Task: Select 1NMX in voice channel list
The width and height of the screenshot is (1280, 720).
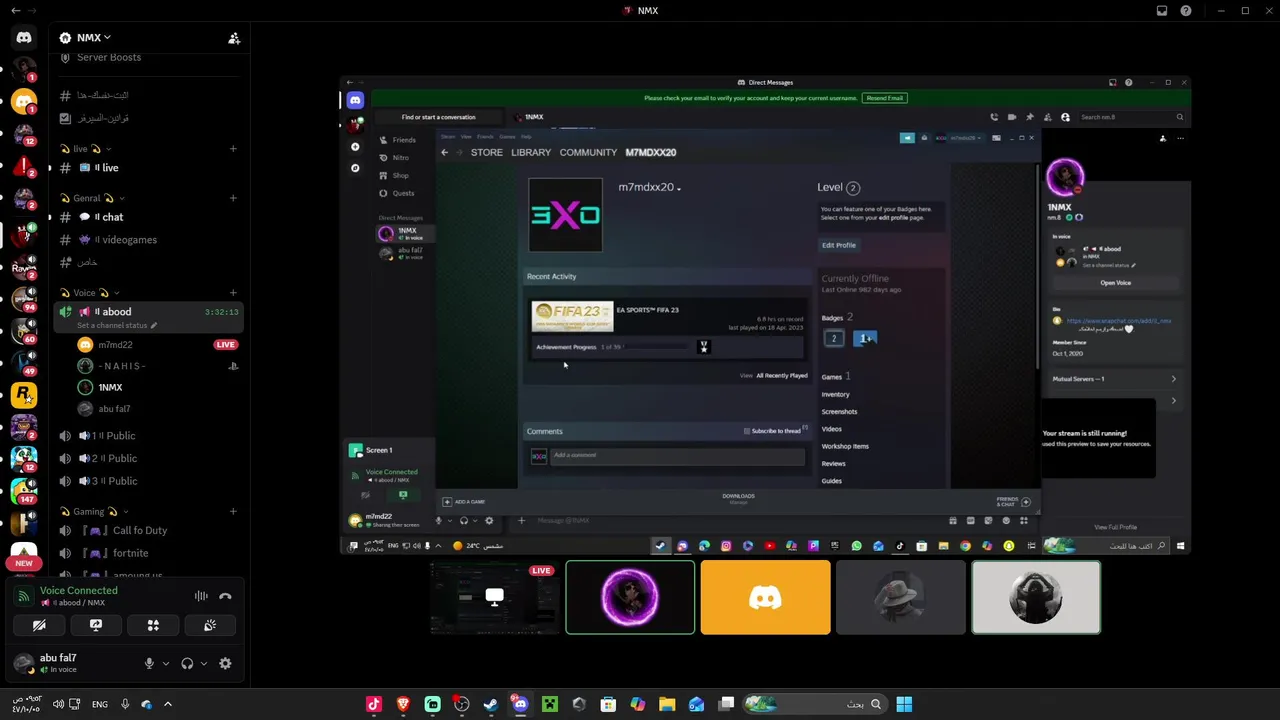Action: [x=158, y=387]
